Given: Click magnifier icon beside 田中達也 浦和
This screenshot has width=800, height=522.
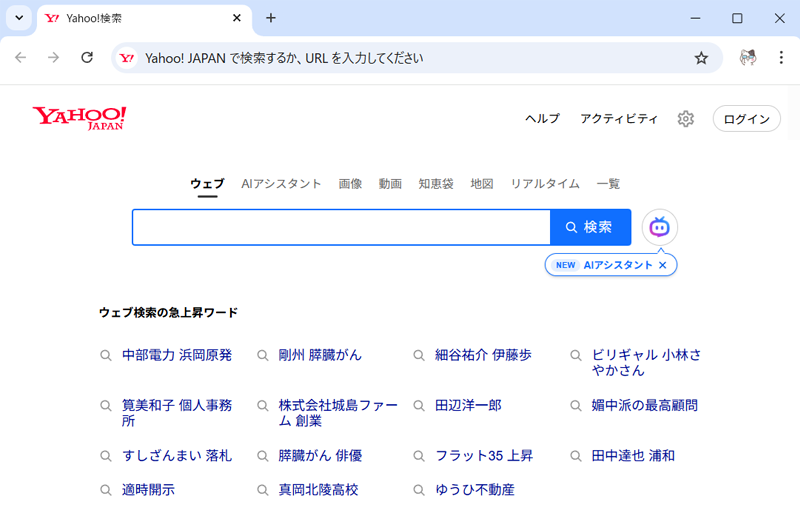Looking at the screenshot, I should (x=576, y=456).
